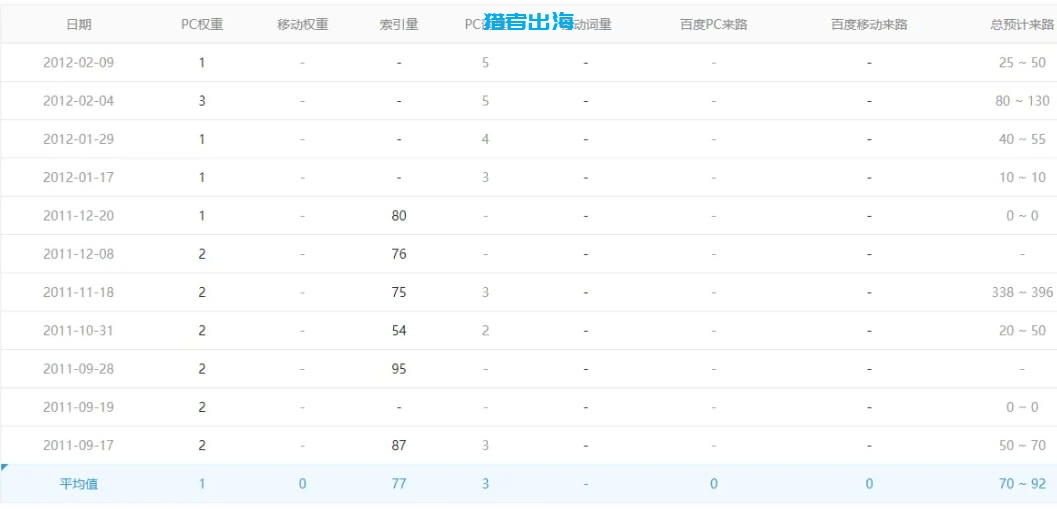Click 索引量 value 95

(x=399, y=369)
